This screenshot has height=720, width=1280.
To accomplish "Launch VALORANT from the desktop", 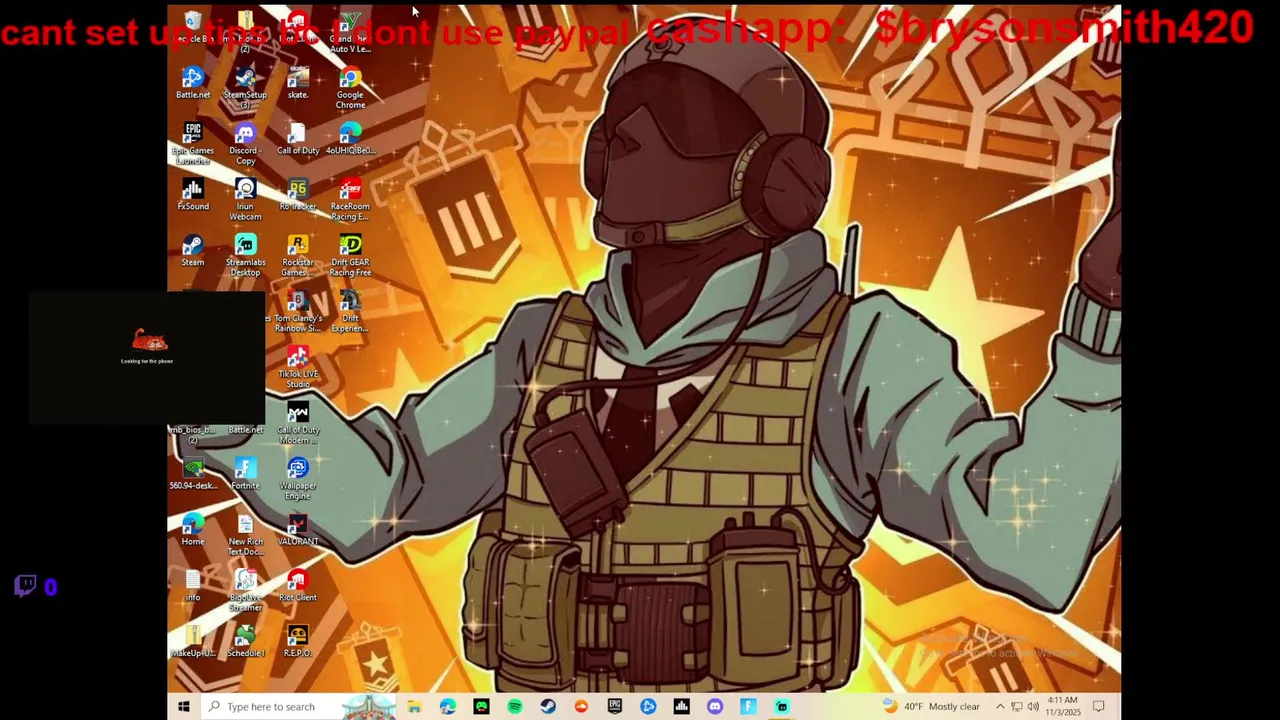I will tap(297, 532).
